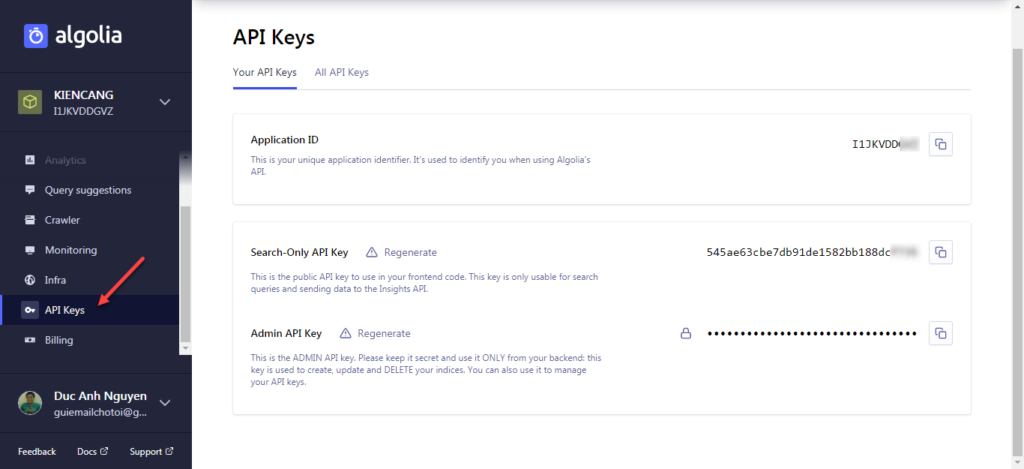Click the I1JKVDDGVZ ID under KIENCANG

(x=83, y=112)
